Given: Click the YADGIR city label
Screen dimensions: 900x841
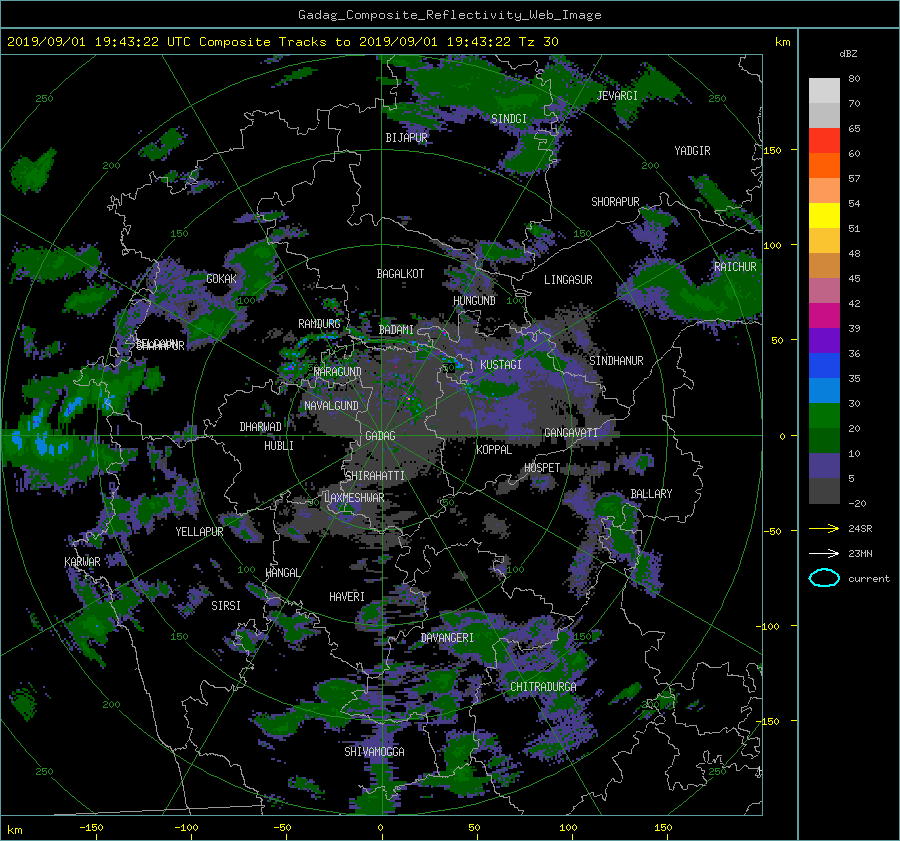Looking at the screenshot, I should click(692, 151).
